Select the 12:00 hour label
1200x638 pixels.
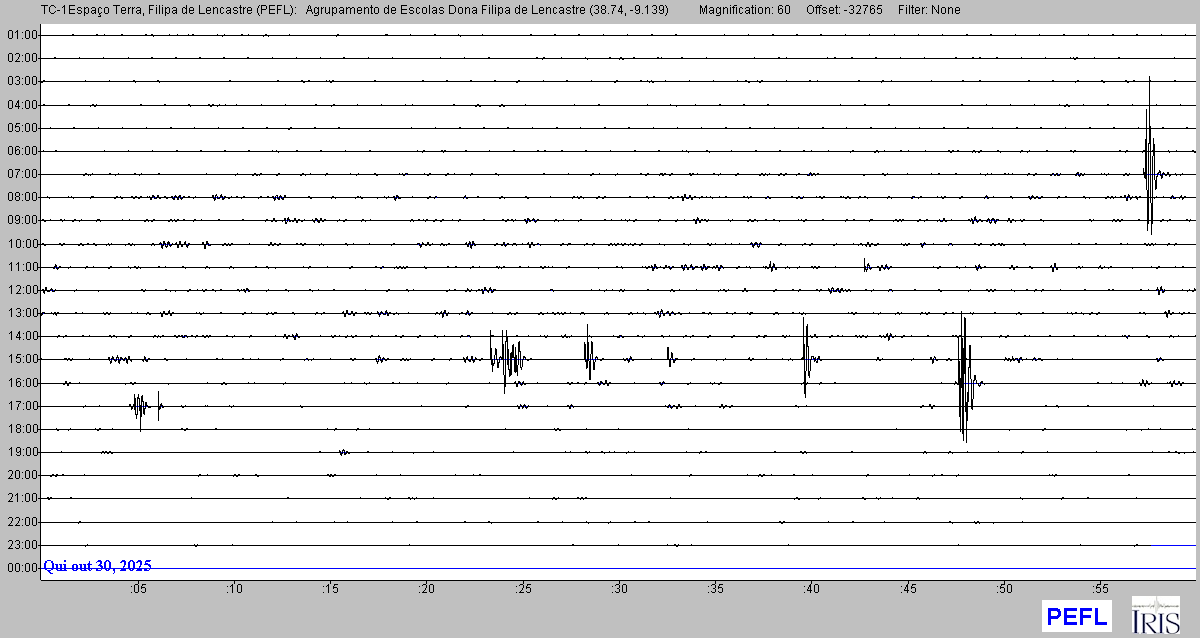pos(22,290)
